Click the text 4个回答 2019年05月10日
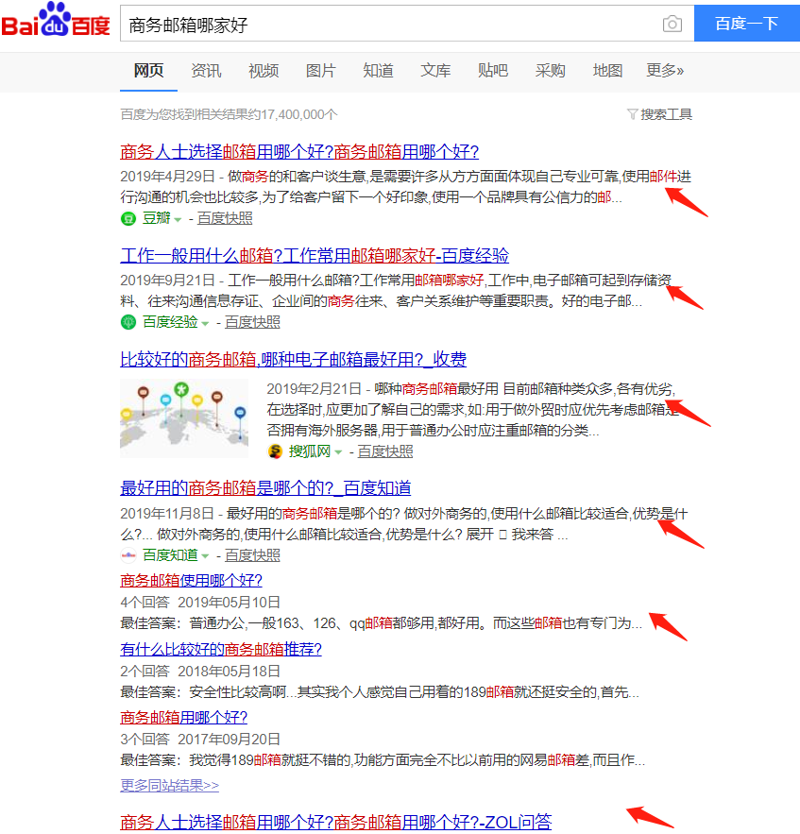 tap(200, 603)
